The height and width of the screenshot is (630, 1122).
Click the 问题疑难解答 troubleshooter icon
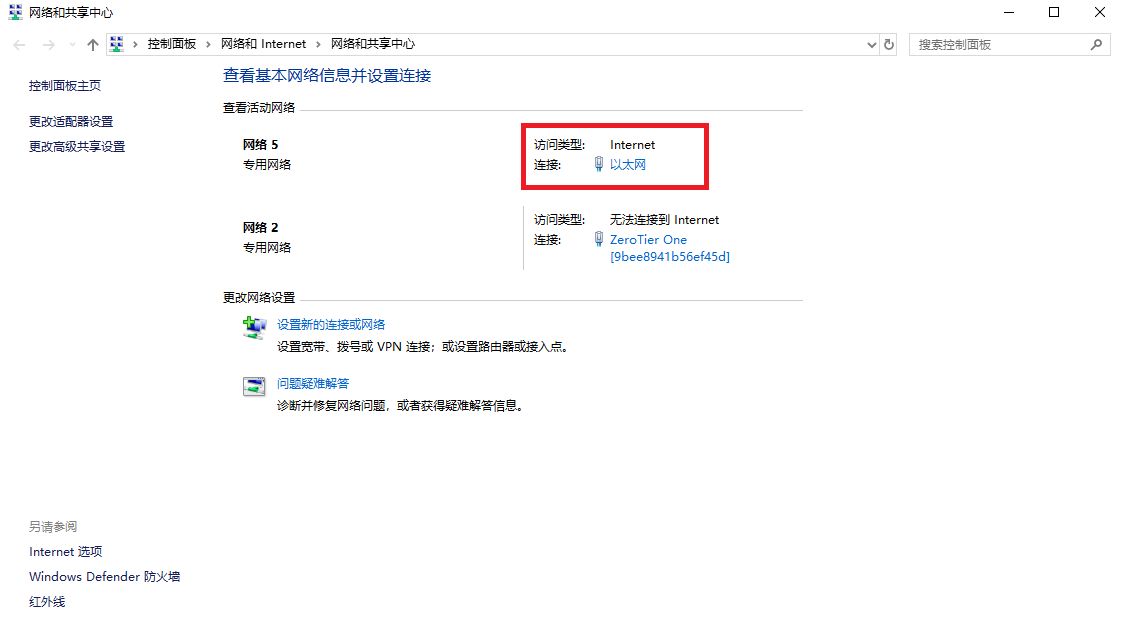[x=254, y=387]
